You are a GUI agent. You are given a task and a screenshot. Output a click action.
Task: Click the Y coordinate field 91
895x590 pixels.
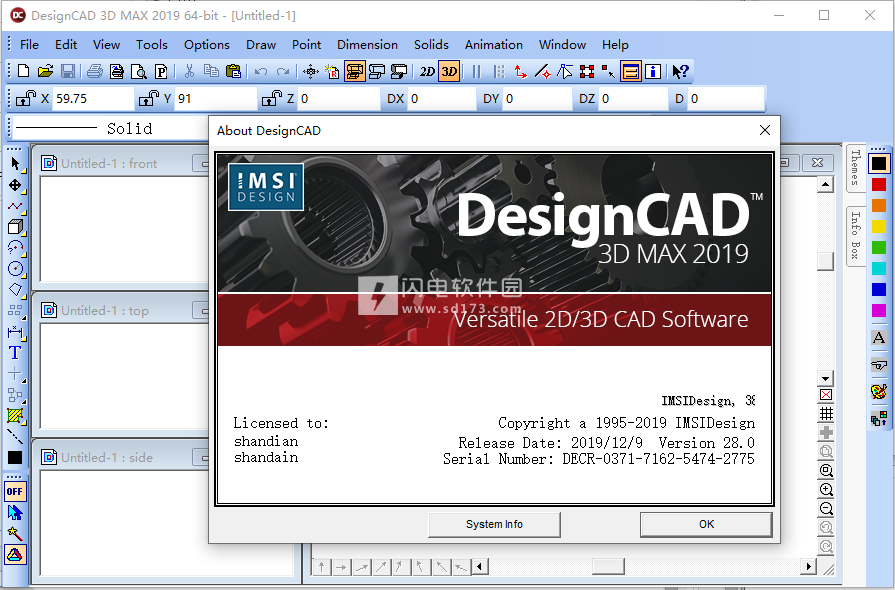[x=216, y=99]
